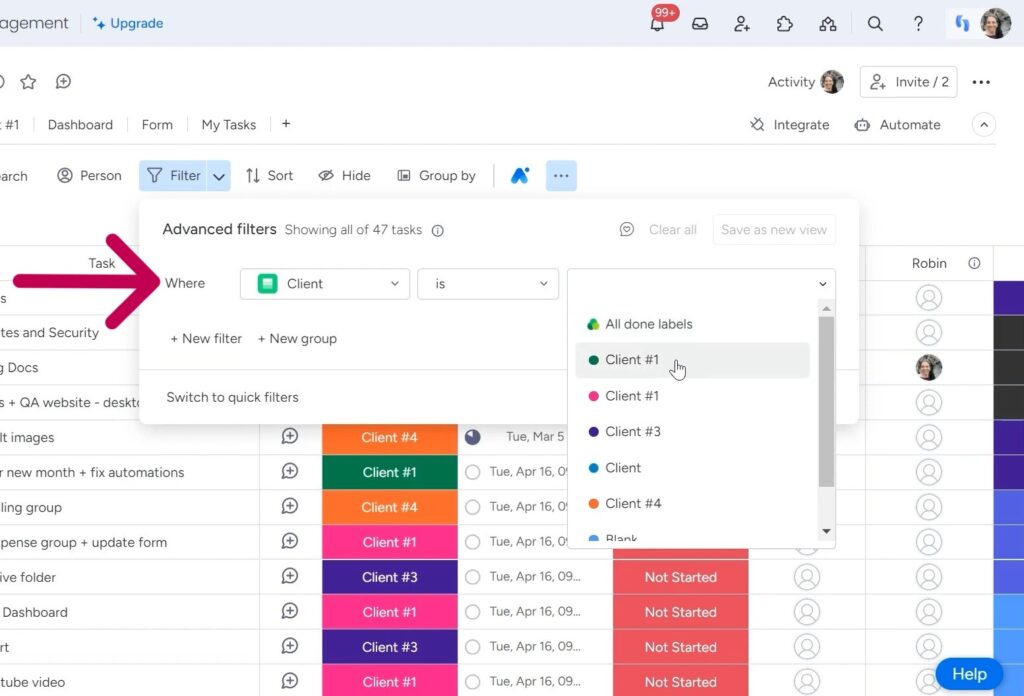Switch to the Form tab
The width and height of the screenshot is (1024, 696).
coord(157,124)
